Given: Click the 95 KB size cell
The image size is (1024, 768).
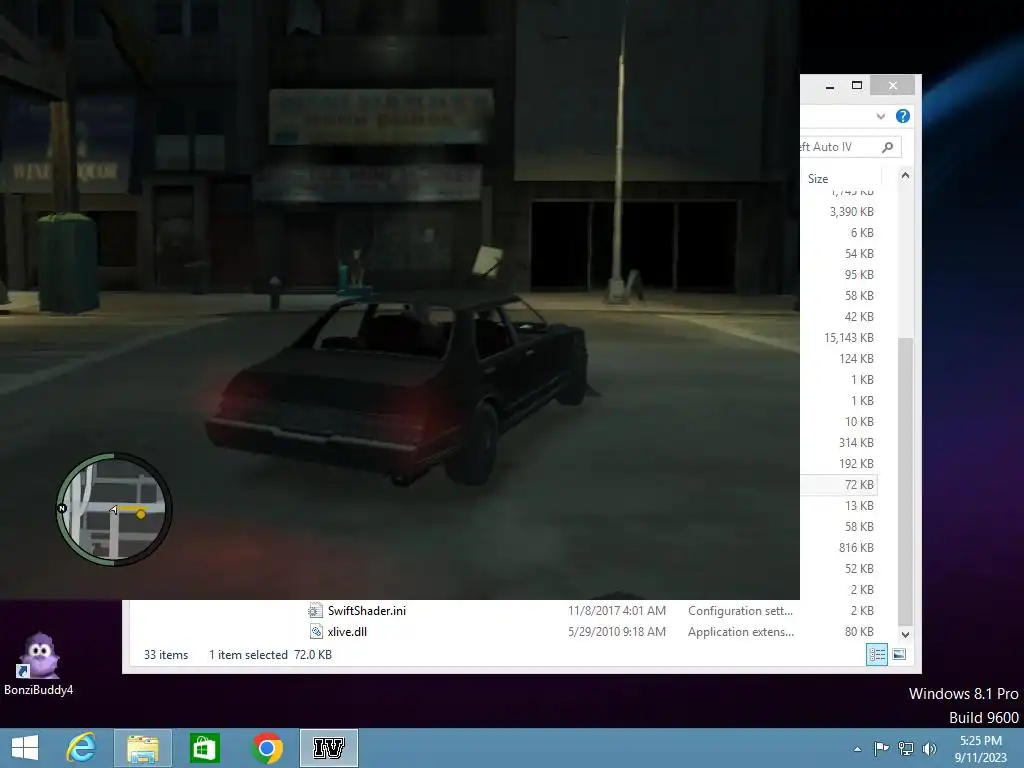Looking at the screenshot, I should [x=859, y=275].
